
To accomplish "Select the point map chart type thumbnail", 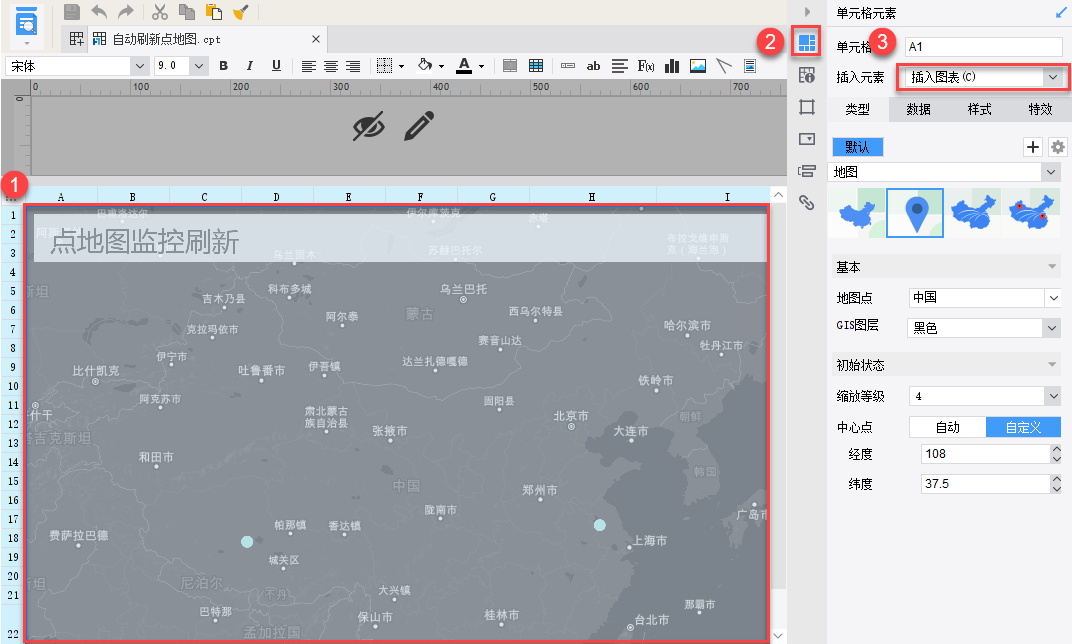I will 915,212.
